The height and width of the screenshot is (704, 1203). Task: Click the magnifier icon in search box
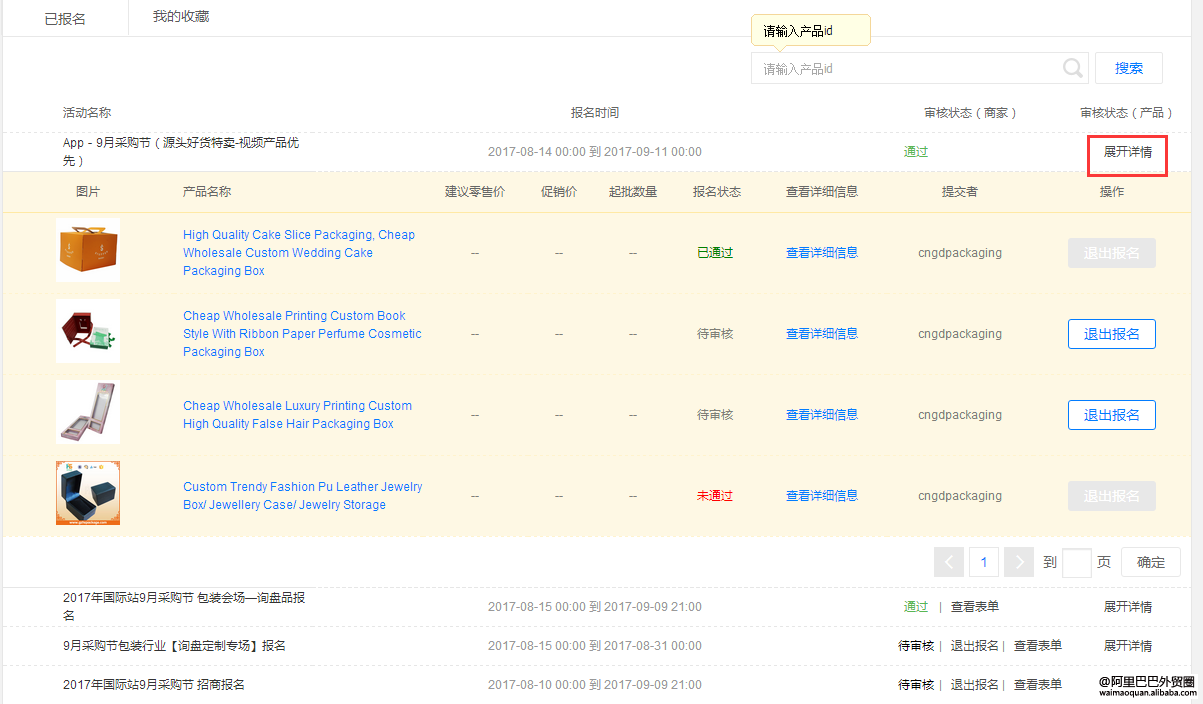click(1072, 68)
